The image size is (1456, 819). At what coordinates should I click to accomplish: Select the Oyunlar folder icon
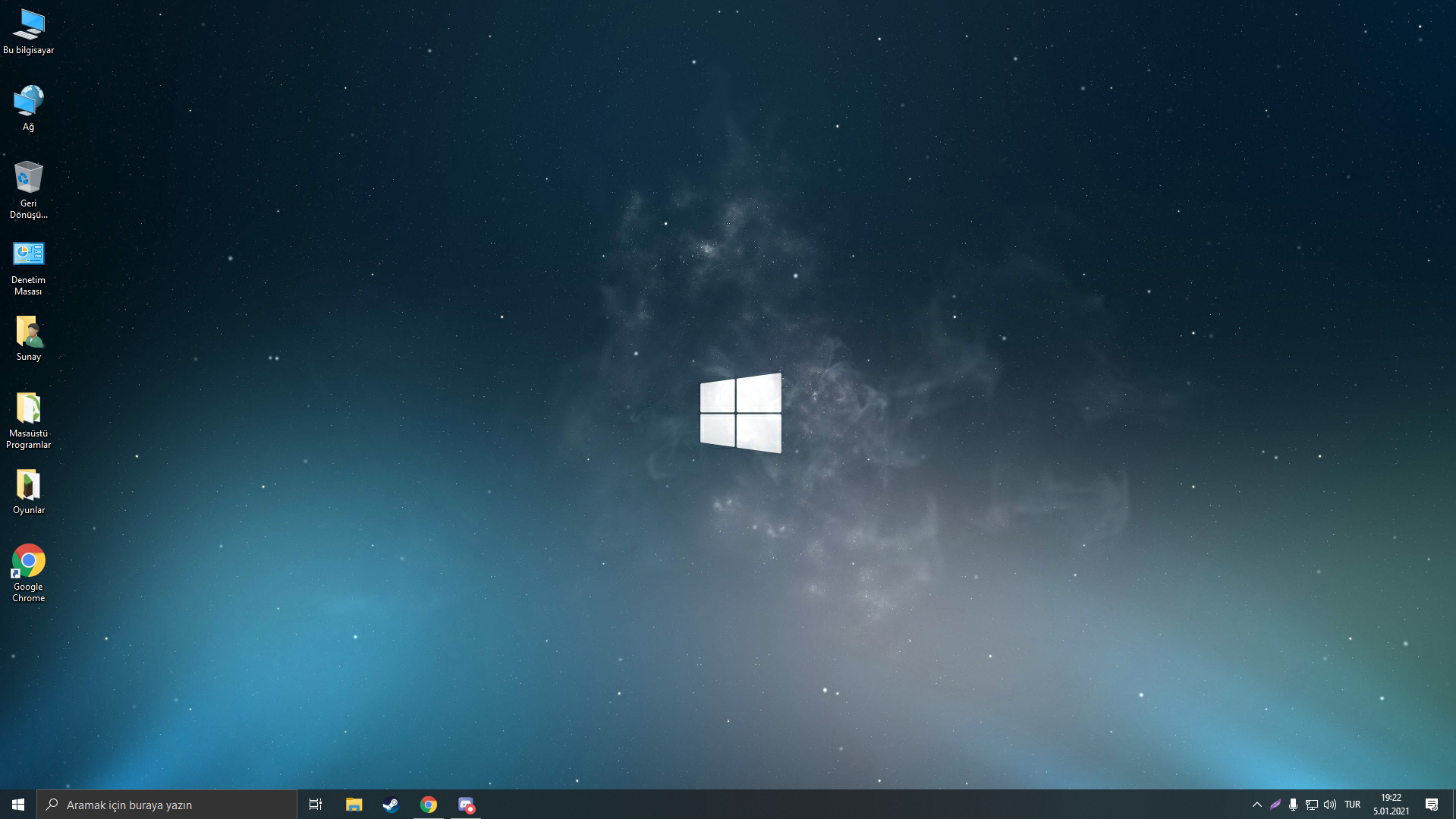[29, 492]
